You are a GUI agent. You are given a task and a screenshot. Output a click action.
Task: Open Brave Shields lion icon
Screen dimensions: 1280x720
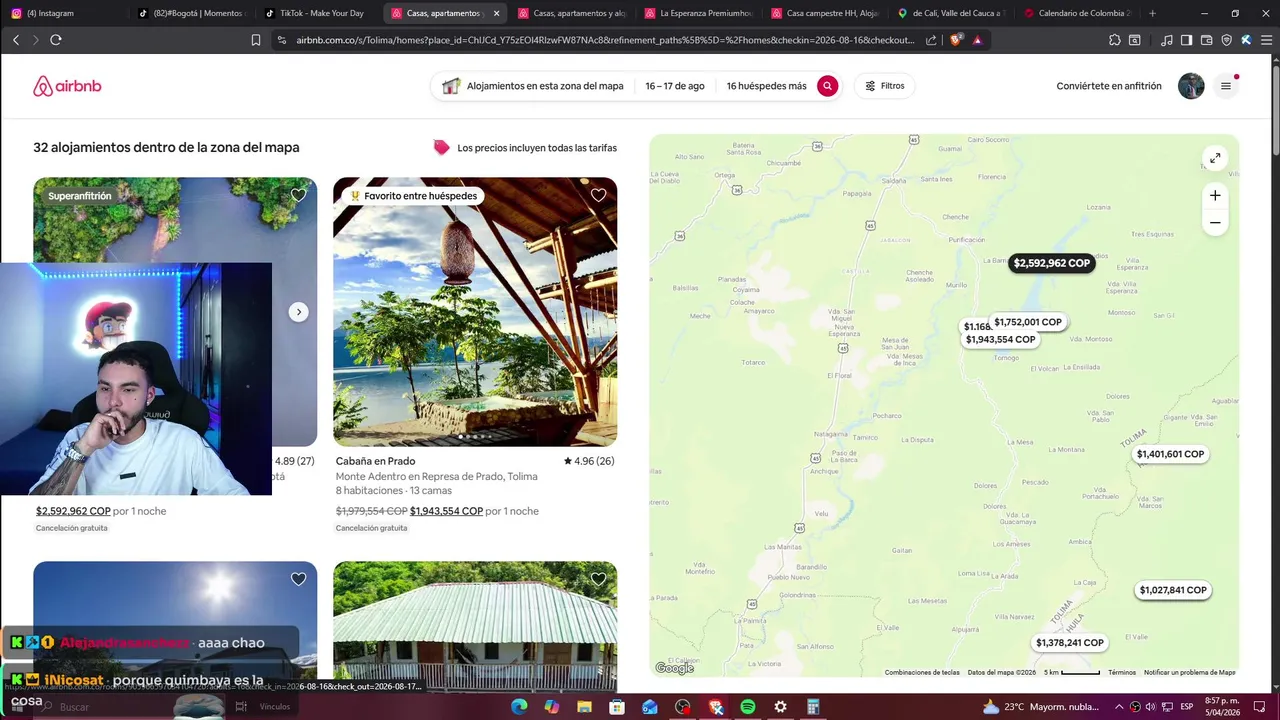(x=957, y=40)
